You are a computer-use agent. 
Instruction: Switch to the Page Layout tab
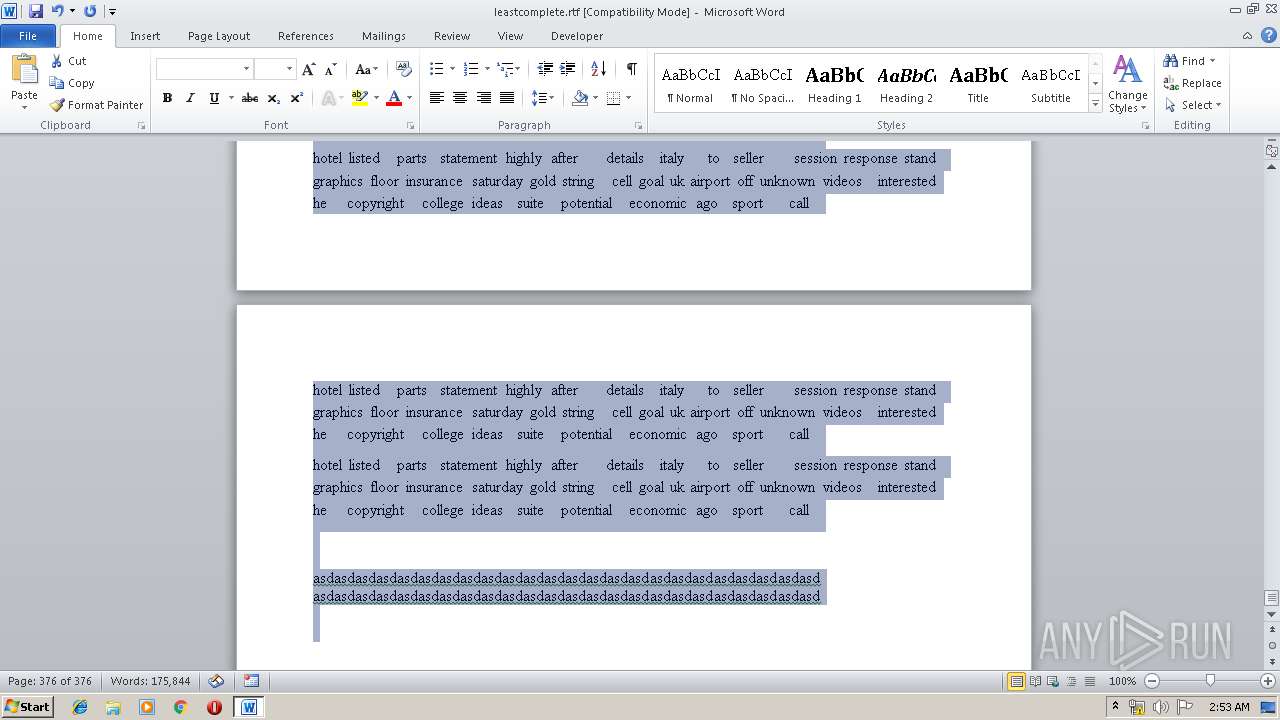[219, 36]
